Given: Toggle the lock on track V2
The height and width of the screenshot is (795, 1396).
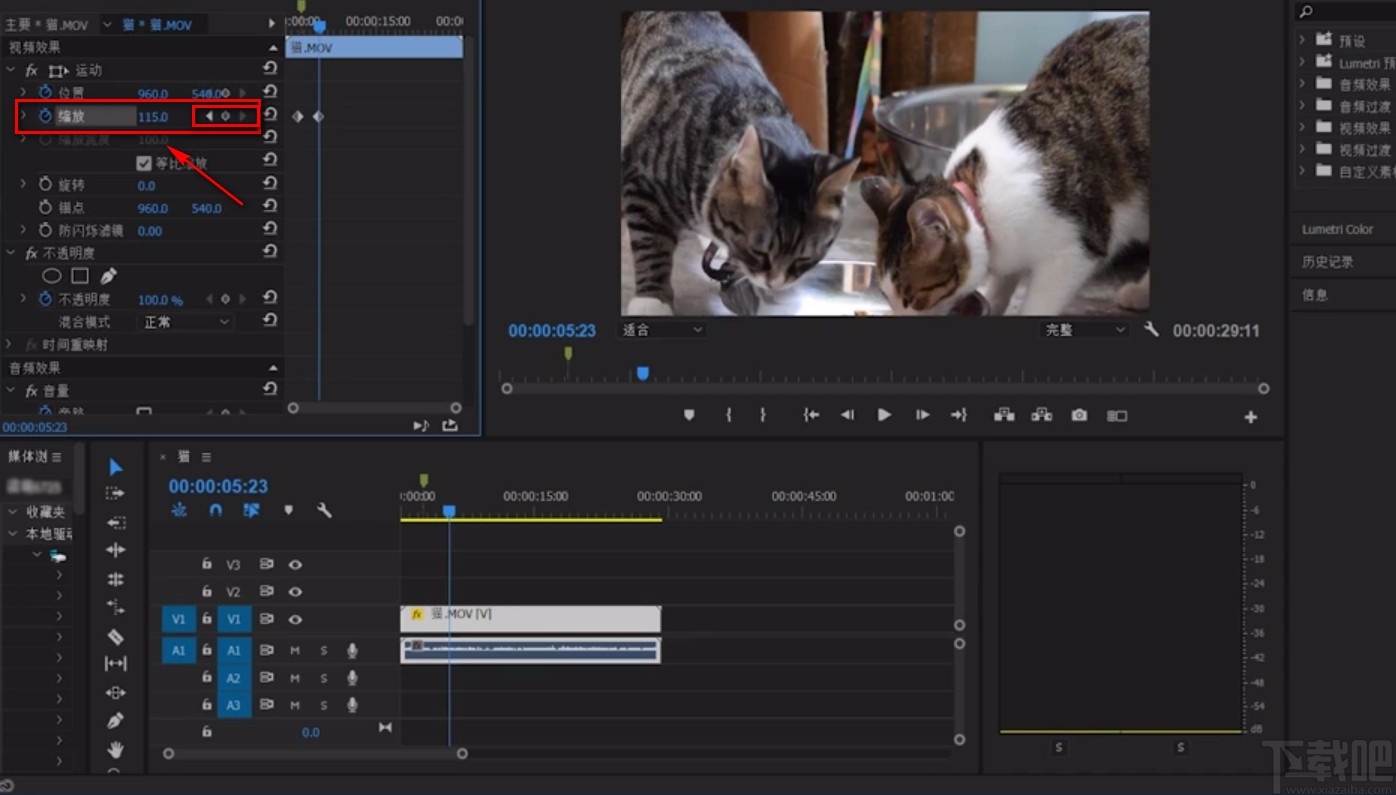Looking at the screenshot, I should [207, 591].
